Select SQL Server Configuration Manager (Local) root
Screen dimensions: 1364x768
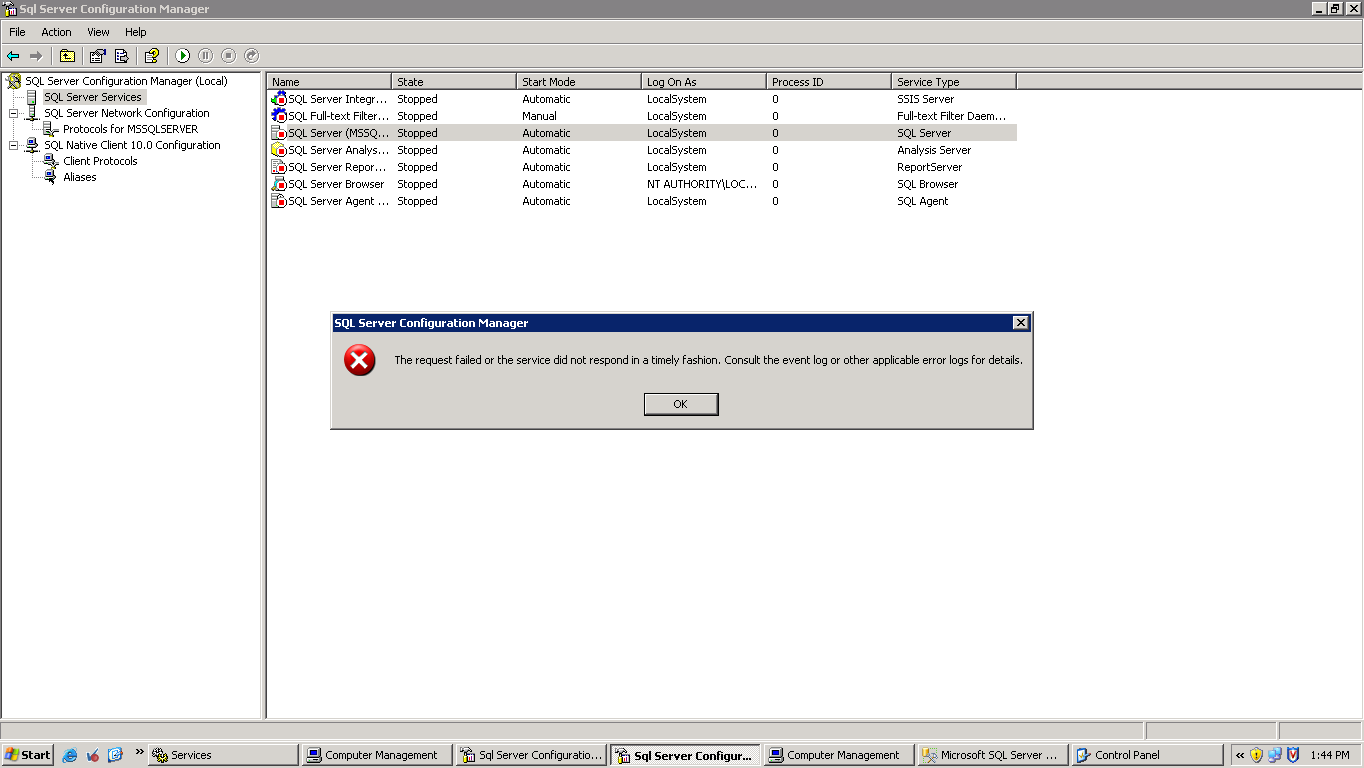coord(126,81)
